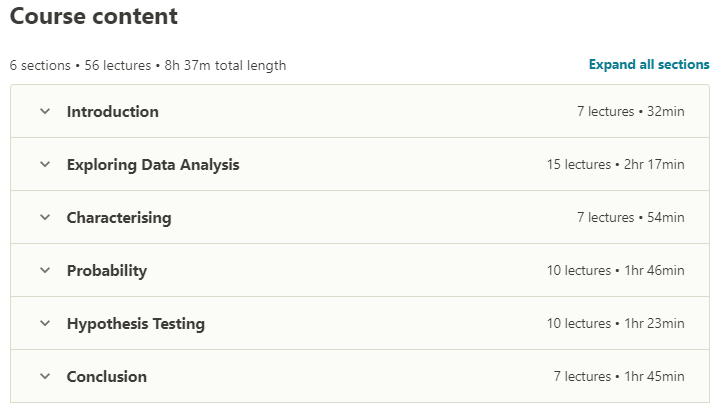Open the Conclusion section title
The width and height of the screenshot is (717, 410).
coord(106,377)
